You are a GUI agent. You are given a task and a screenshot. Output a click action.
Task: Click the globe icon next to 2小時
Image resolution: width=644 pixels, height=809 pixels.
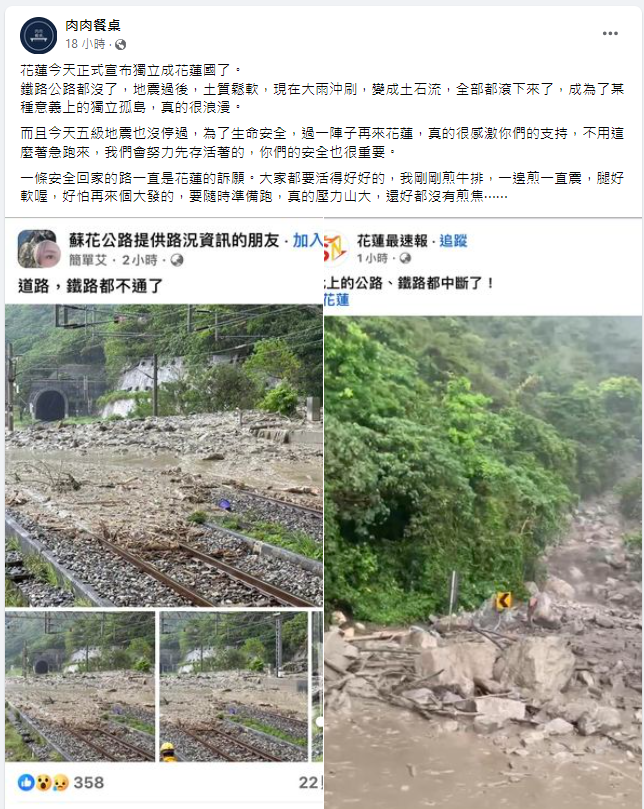pos(177,261)
